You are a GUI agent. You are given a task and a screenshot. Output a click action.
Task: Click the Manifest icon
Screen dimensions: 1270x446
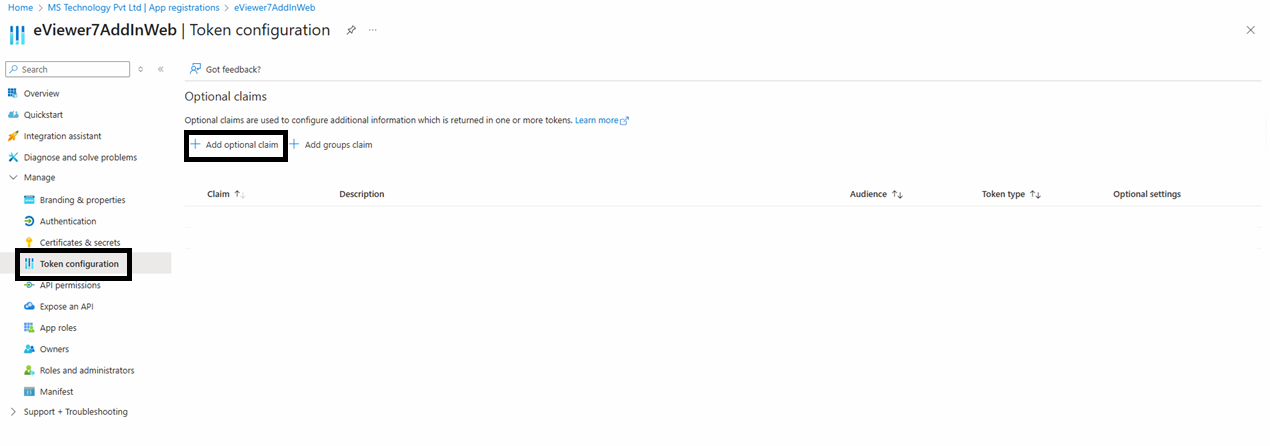pos(29,392)
